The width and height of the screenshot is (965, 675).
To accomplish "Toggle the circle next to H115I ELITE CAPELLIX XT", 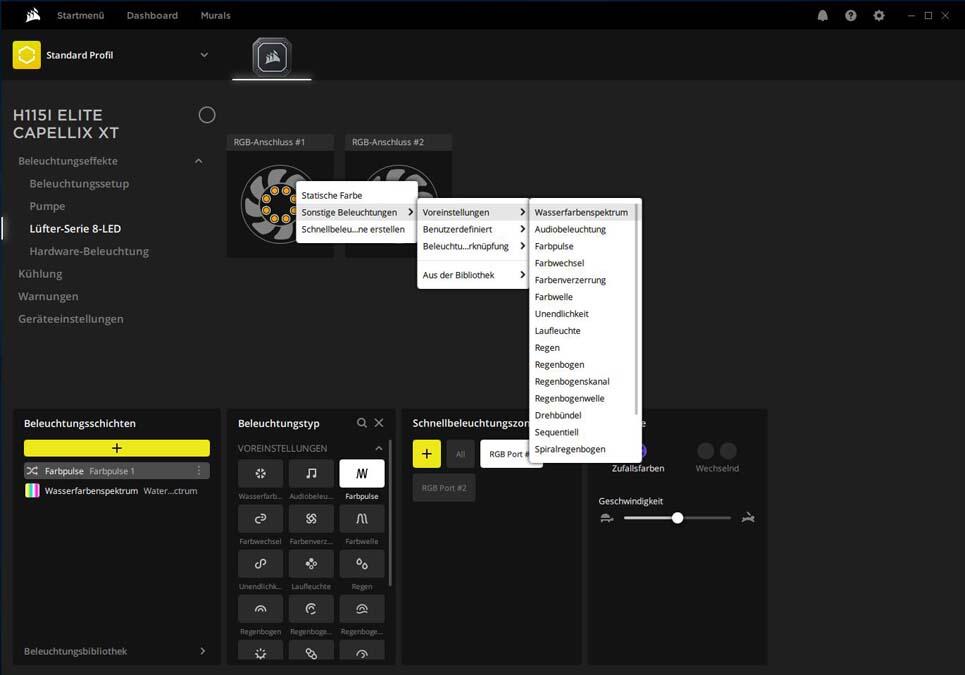I will pyautogui.click(x=207, y=115).
